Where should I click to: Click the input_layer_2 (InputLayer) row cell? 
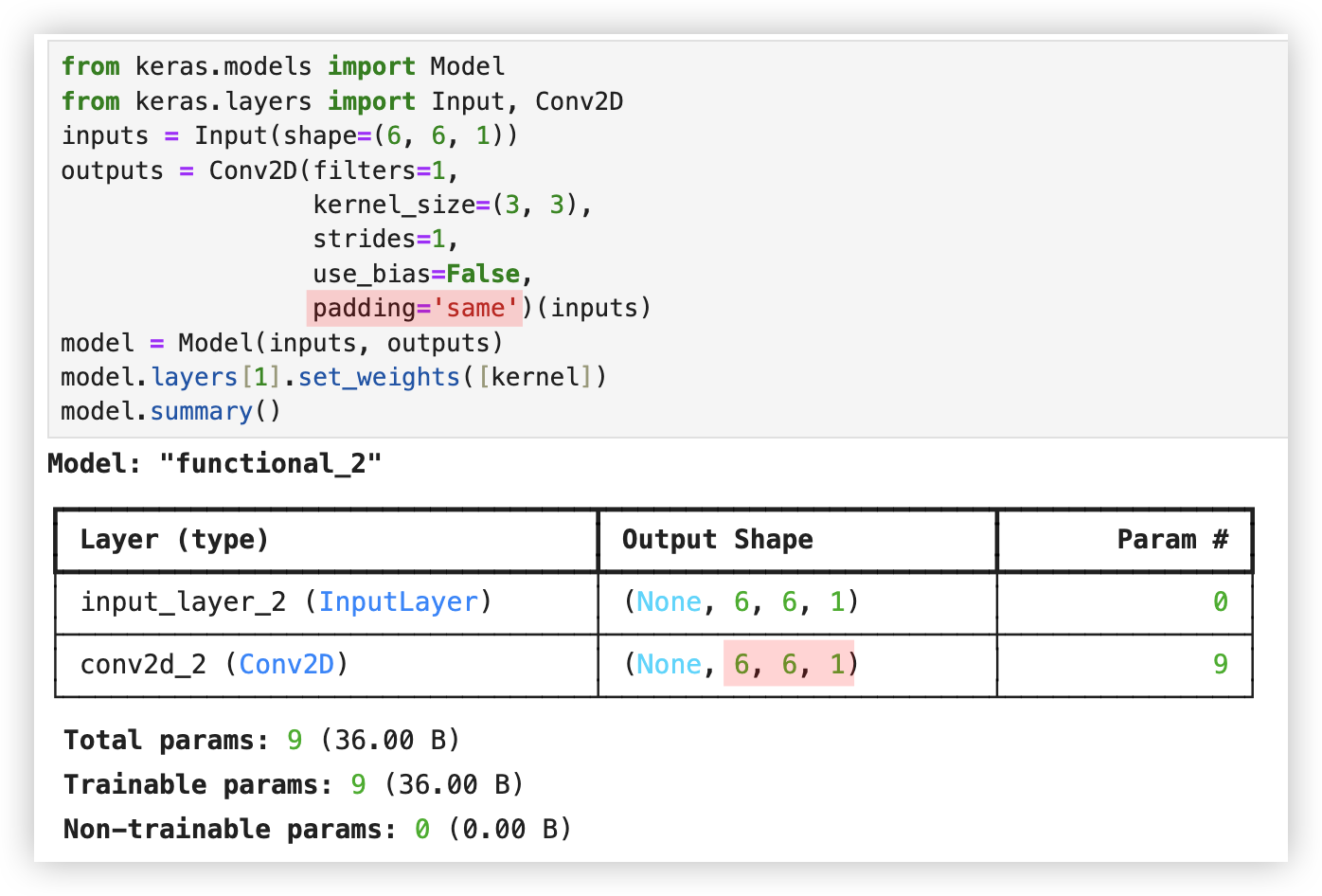click(x=286, y=602)
